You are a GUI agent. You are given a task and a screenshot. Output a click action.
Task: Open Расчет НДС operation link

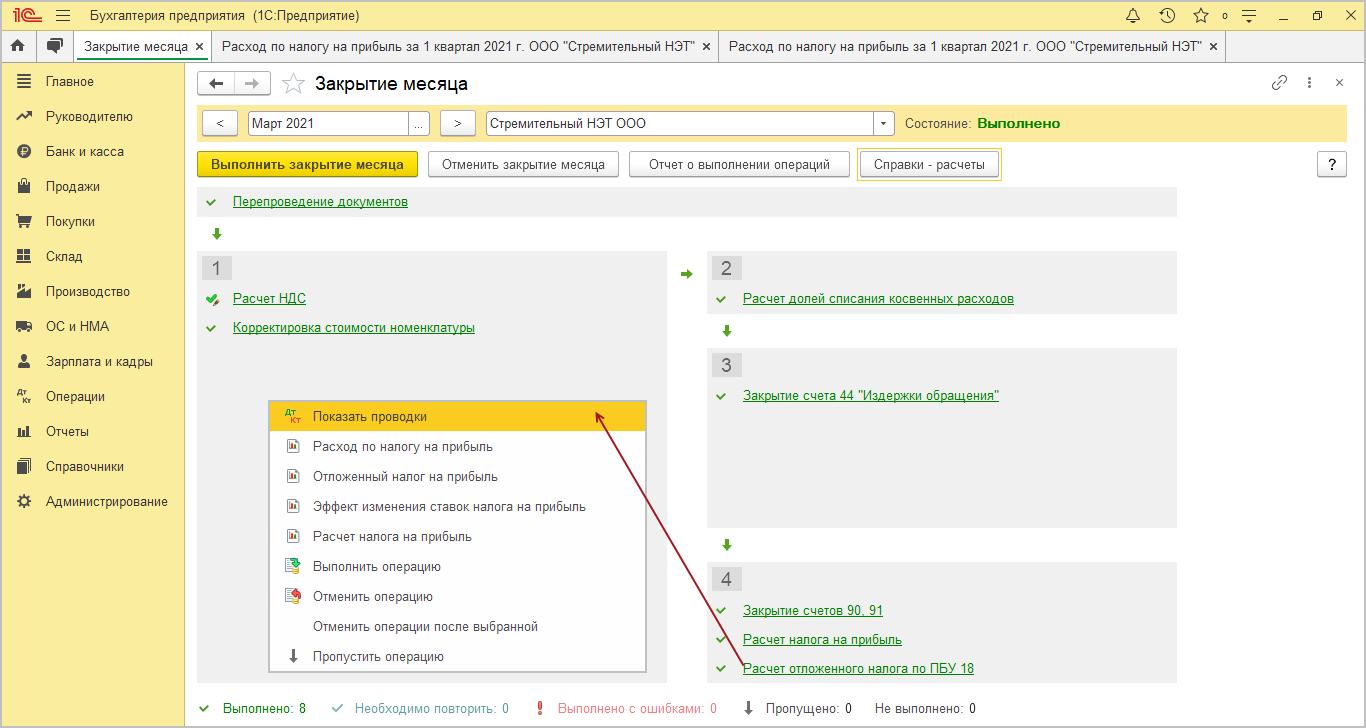pos(269,298)
